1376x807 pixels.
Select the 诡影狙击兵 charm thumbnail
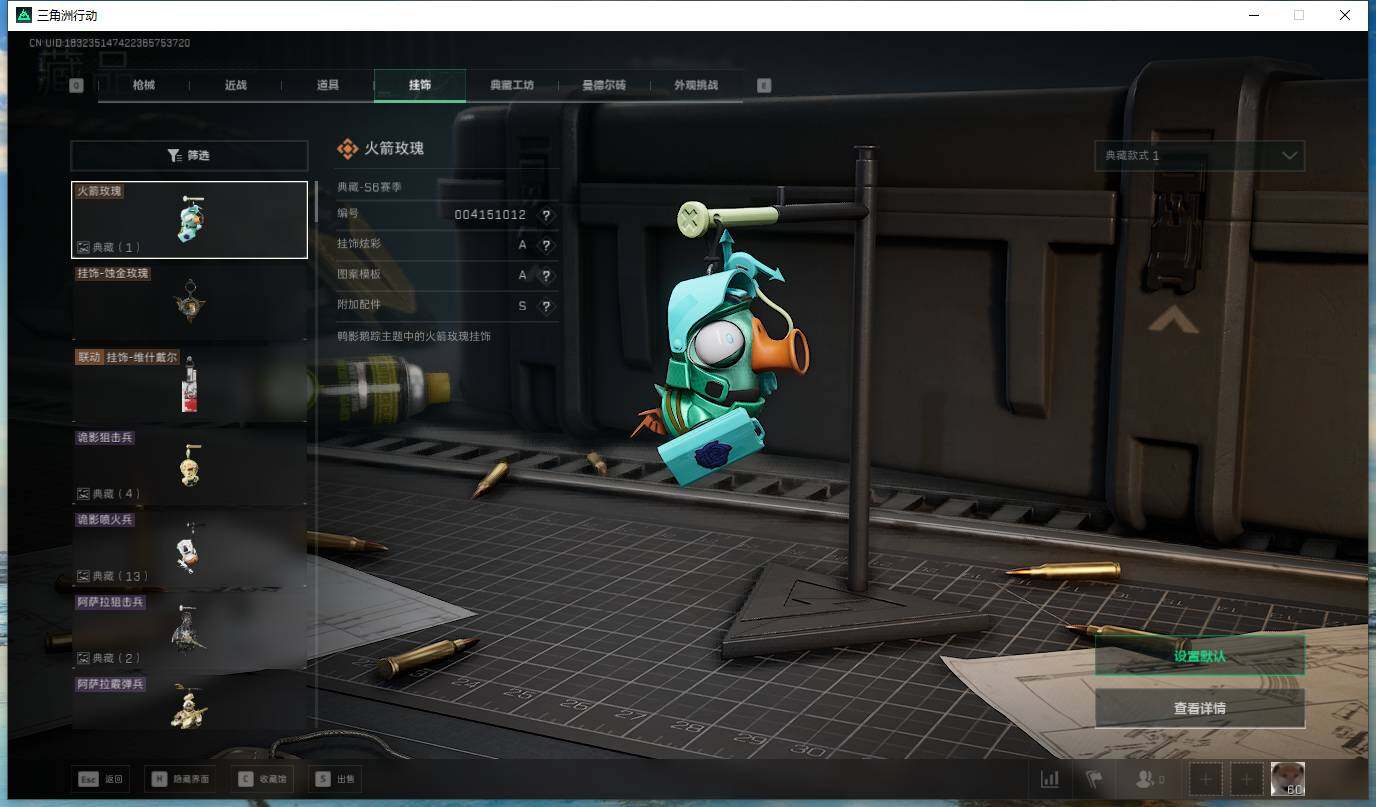coord(189,466)
